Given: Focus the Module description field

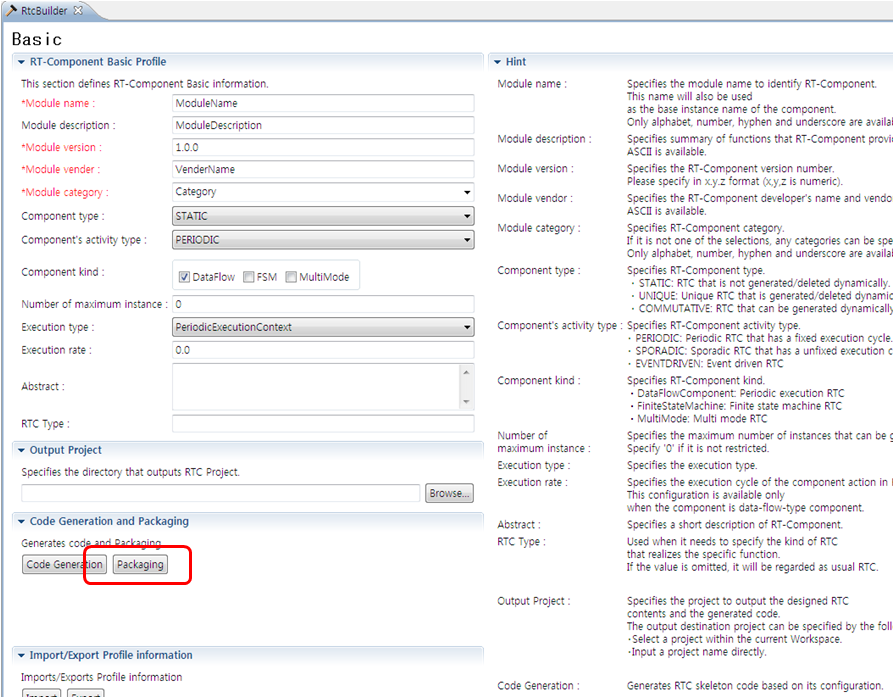Looking at the screenshot, I should click(x=323, y=125).
